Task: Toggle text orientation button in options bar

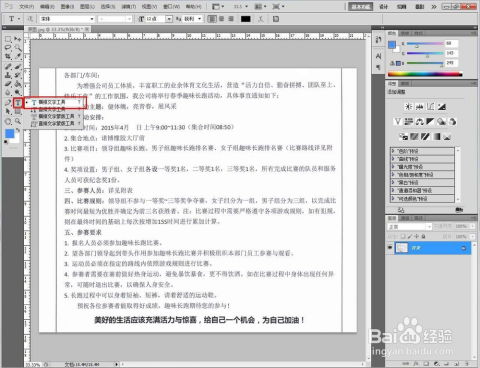Action: pos(30,19)
